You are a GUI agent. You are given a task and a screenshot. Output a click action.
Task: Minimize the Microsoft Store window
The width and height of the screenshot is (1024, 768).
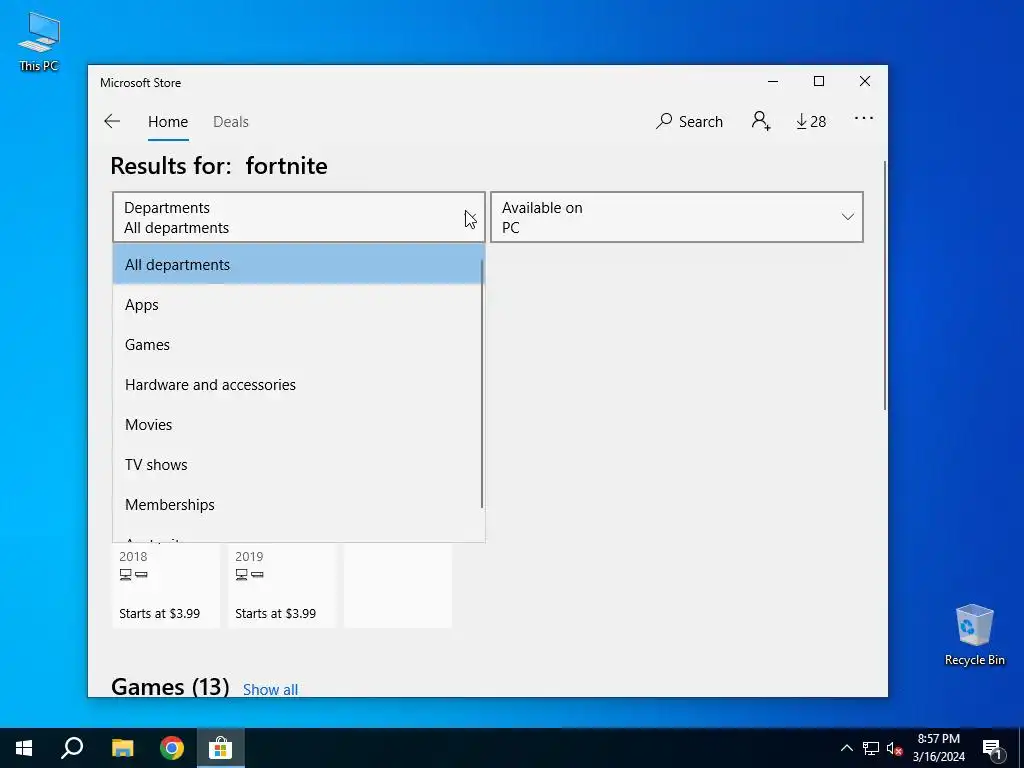pyautogui.click(x=773, y=82)
